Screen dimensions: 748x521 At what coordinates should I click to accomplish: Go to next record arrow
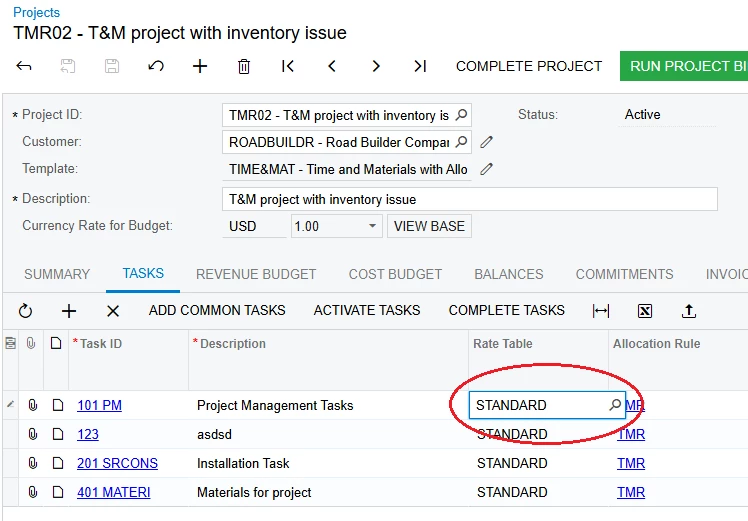click(376, 66)
